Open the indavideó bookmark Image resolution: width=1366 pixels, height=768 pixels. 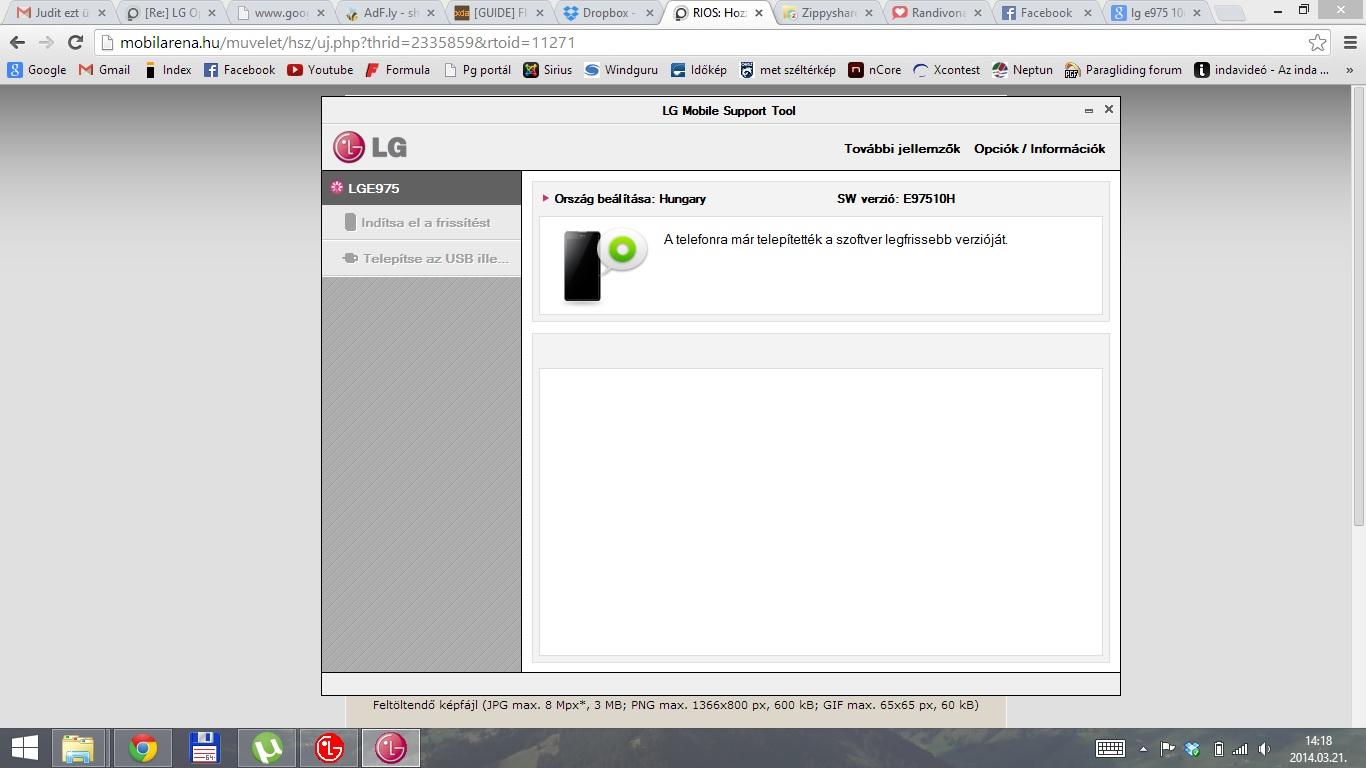click(x=1262, y=70)
